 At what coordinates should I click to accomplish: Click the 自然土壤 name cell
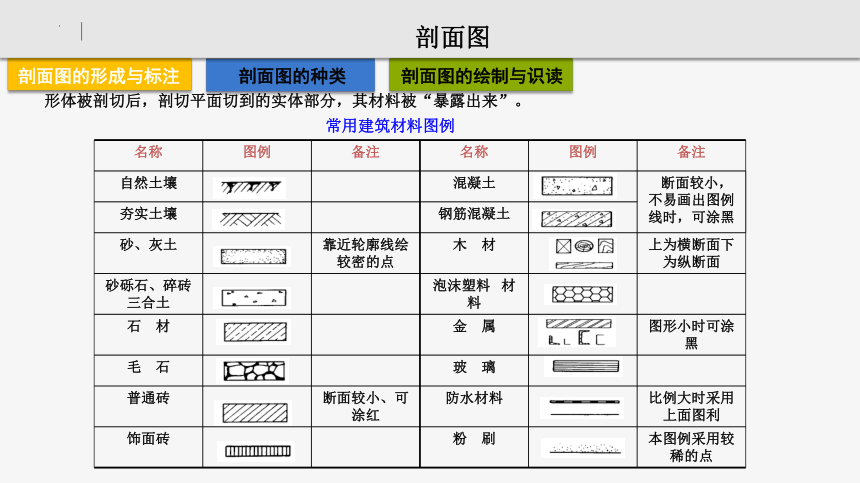tap(149, 186)
